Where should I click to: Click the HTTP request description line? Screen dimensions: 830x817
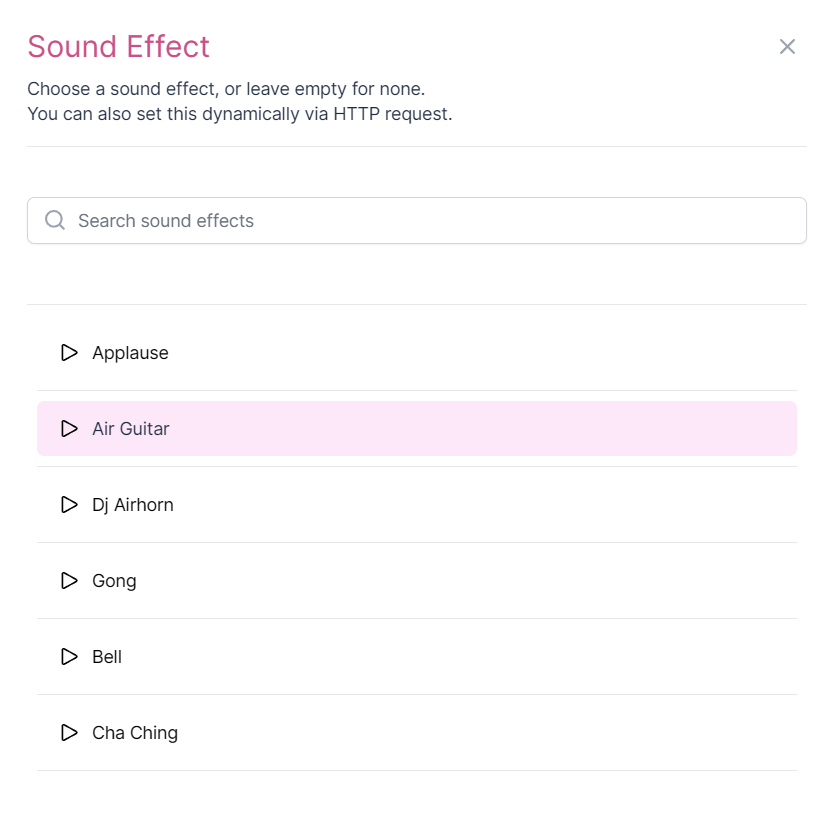[239, 114]
